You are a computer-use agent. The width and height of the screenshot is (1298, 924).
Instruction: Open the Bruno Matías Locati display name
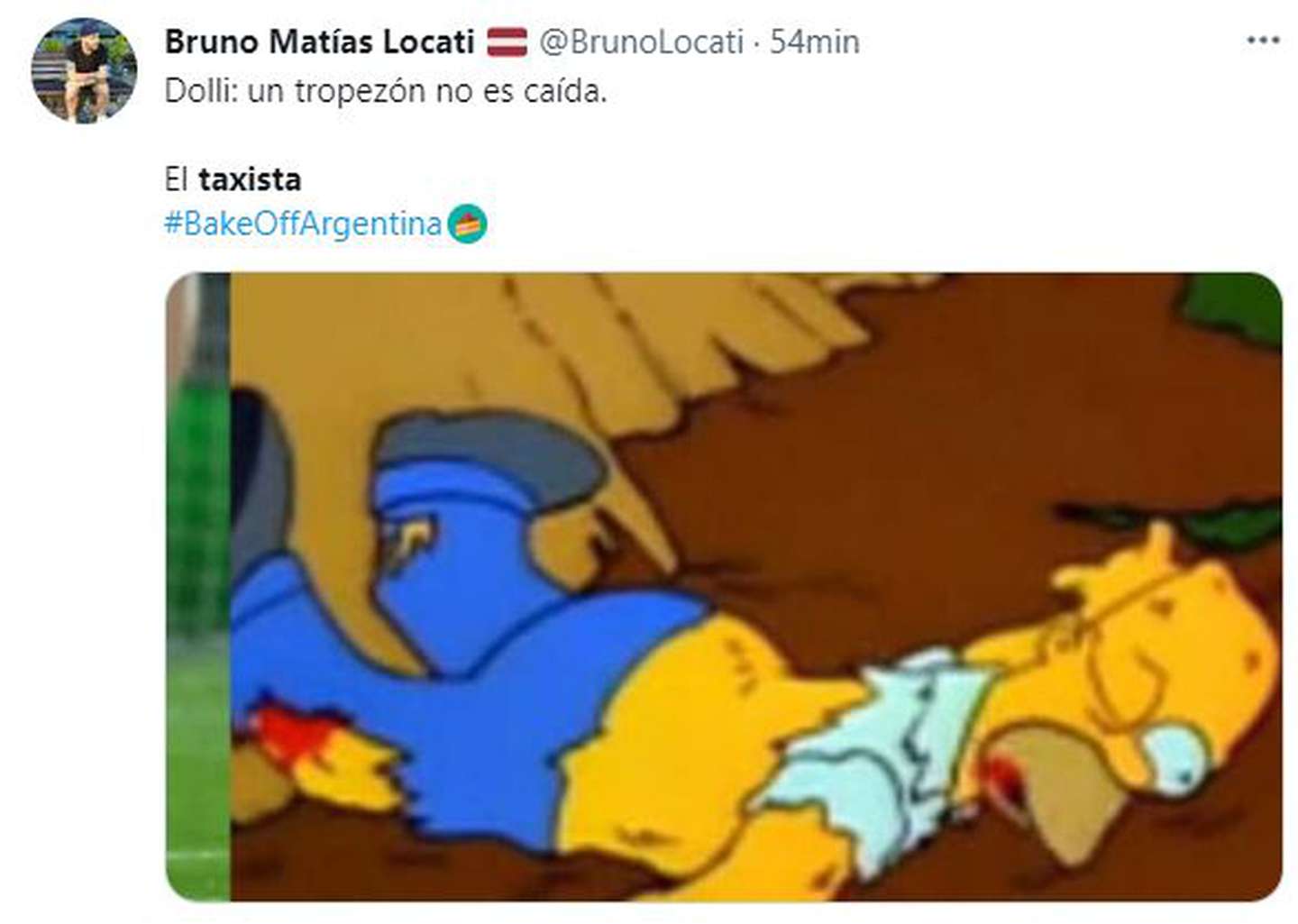(x=319, y=41)
